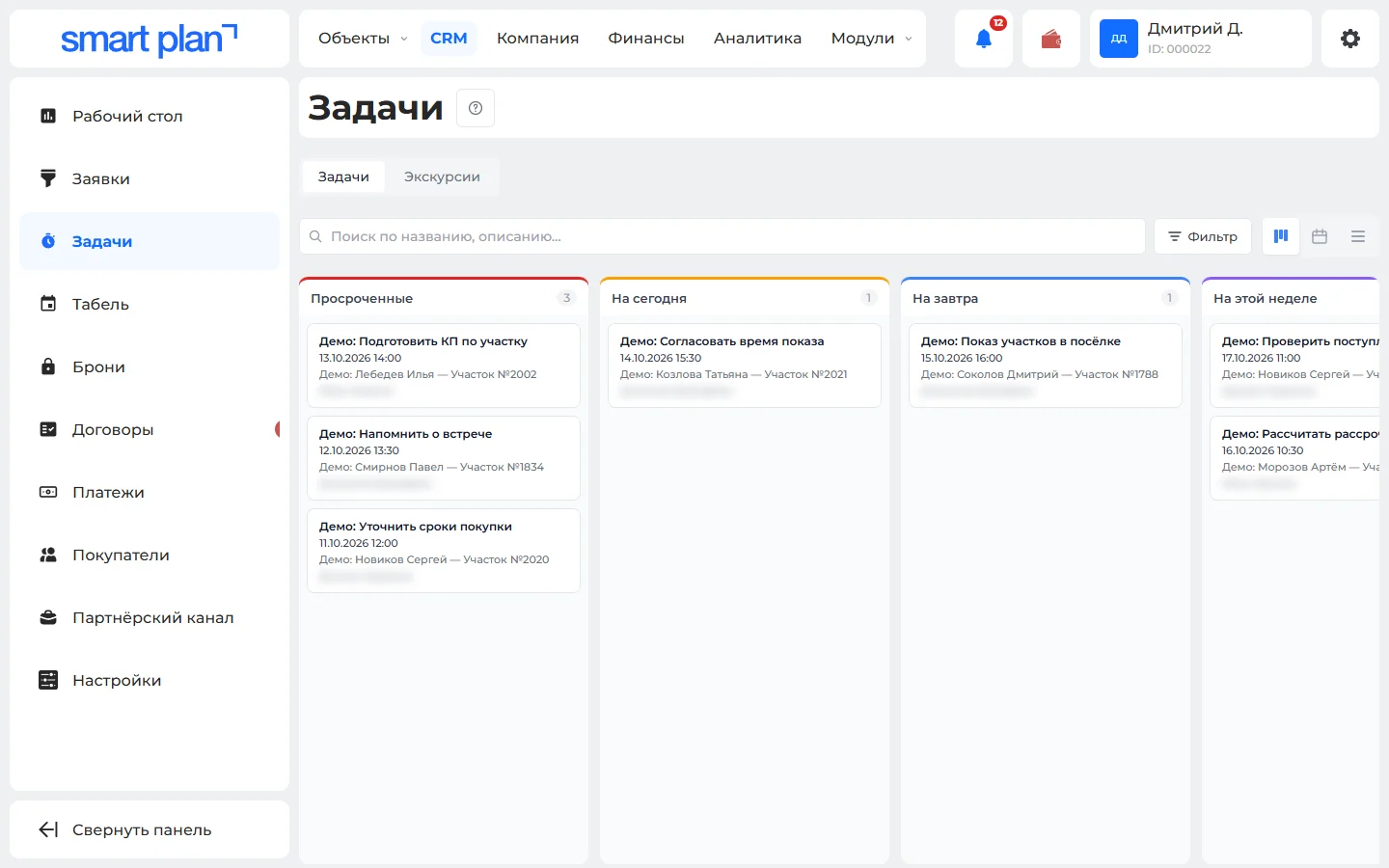
Task: Open task Показ участков в посёлке
Action: (x=1046, y=365)
